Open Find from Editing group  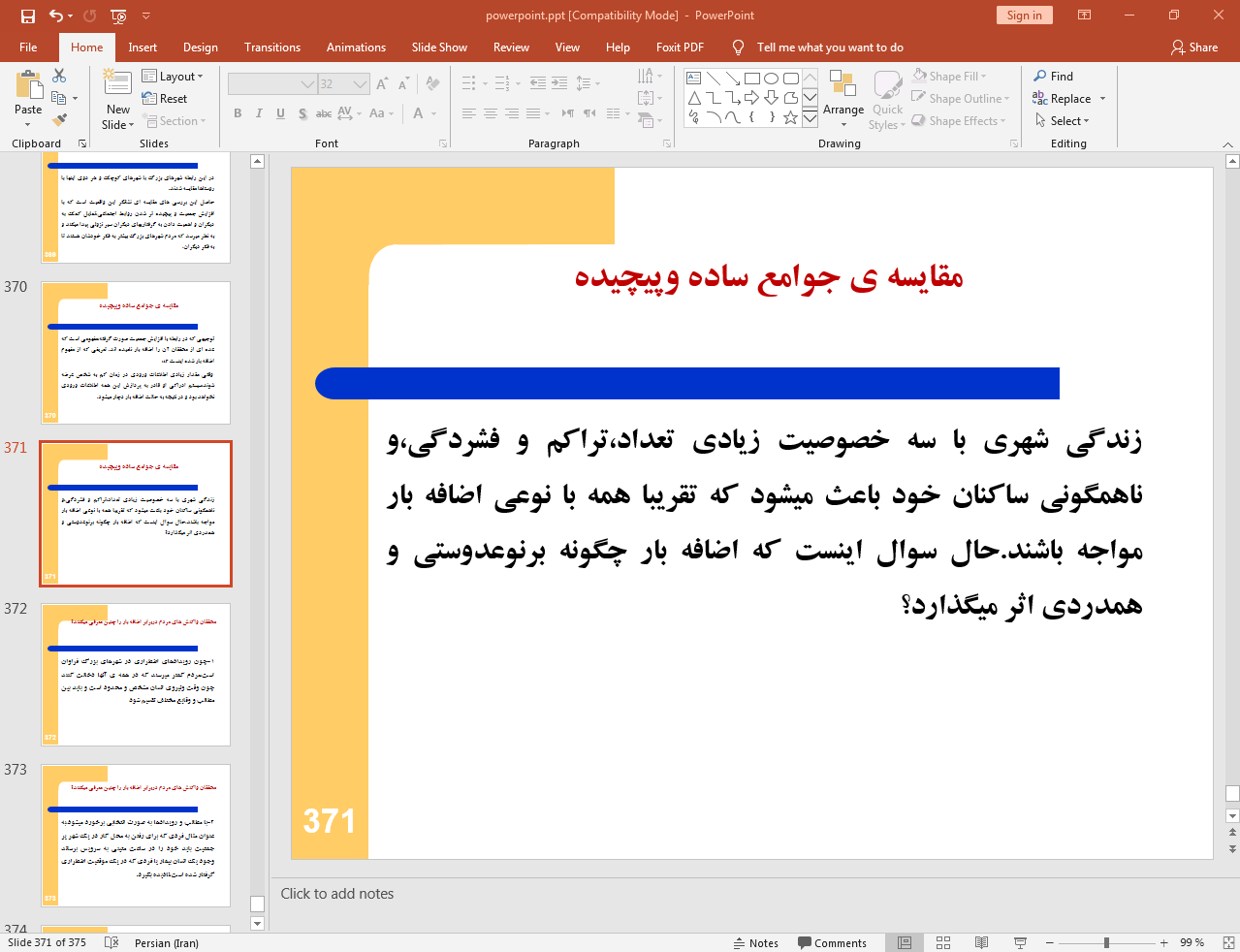[1054, 77]
